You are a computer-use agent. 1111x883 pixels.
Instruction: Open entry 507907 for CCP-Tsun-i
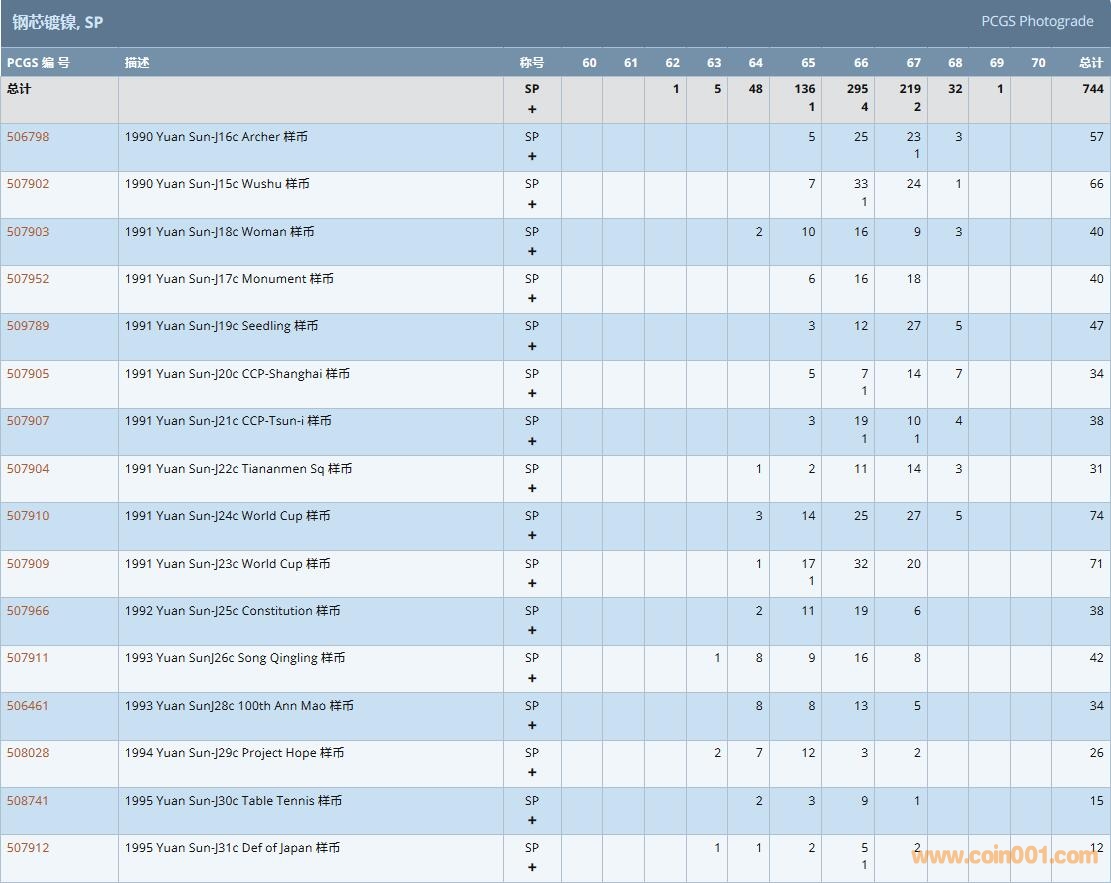28,421
